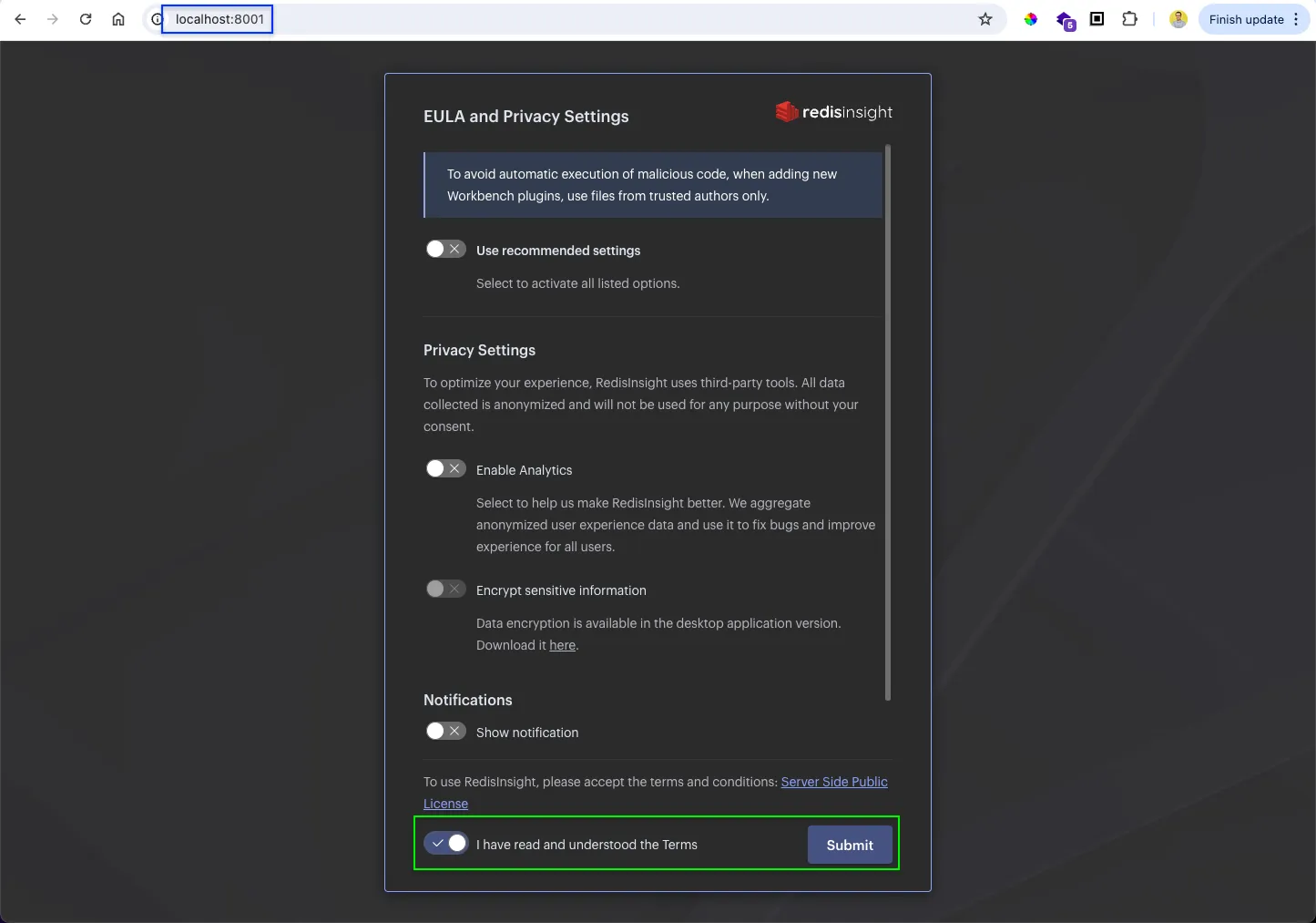Enable Analytics toggle

(445, 468)
